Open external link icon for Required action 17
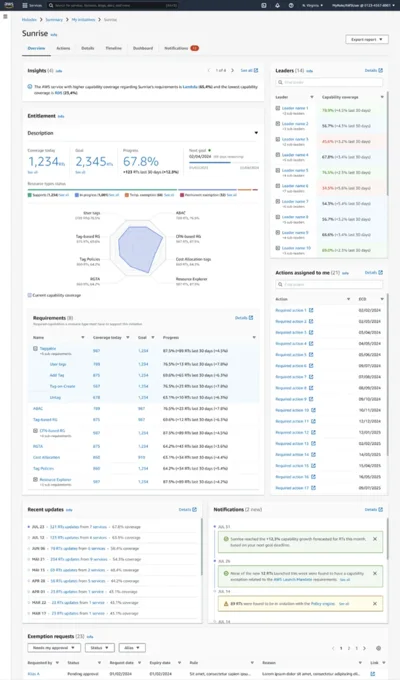 coord(313,488)
